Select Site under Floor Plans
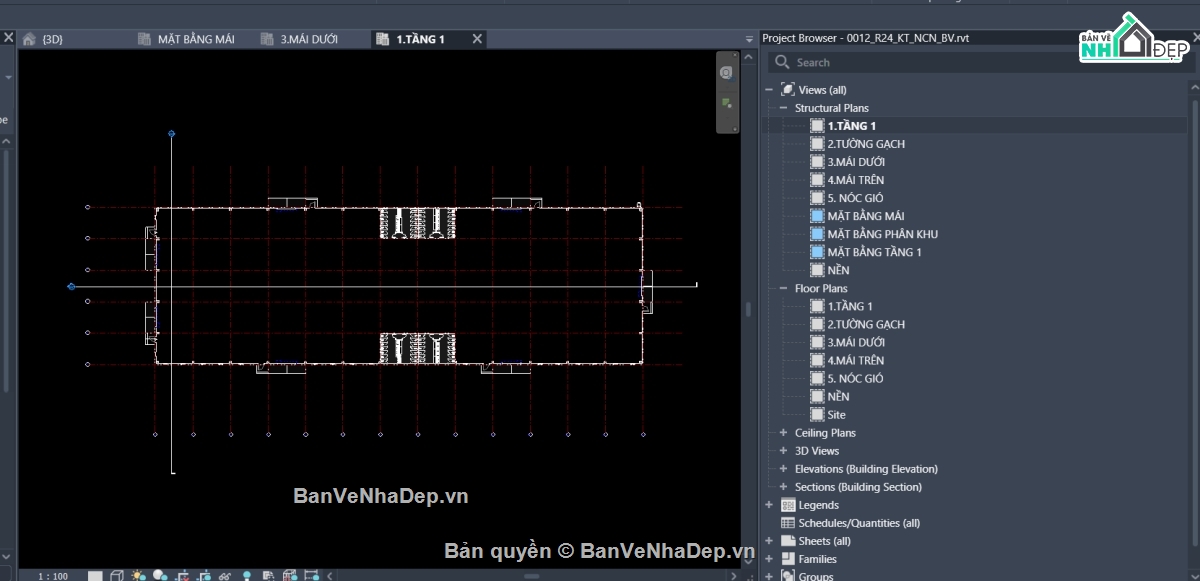 836,415
